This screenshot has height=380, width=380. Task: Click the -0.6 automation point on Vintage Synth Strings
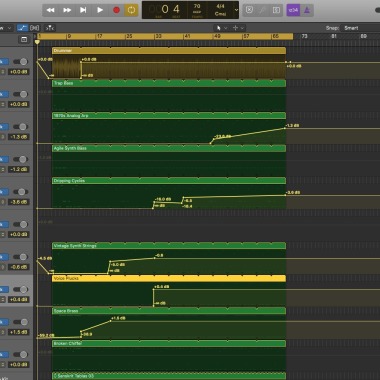pyautogui.click(x=155, y=258)
